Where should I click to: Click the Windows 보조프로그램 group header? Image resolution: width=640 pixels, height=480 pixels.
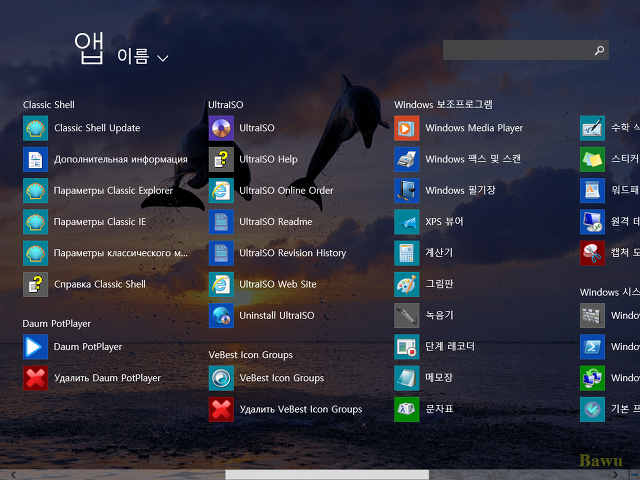click(x=443, y=104)
